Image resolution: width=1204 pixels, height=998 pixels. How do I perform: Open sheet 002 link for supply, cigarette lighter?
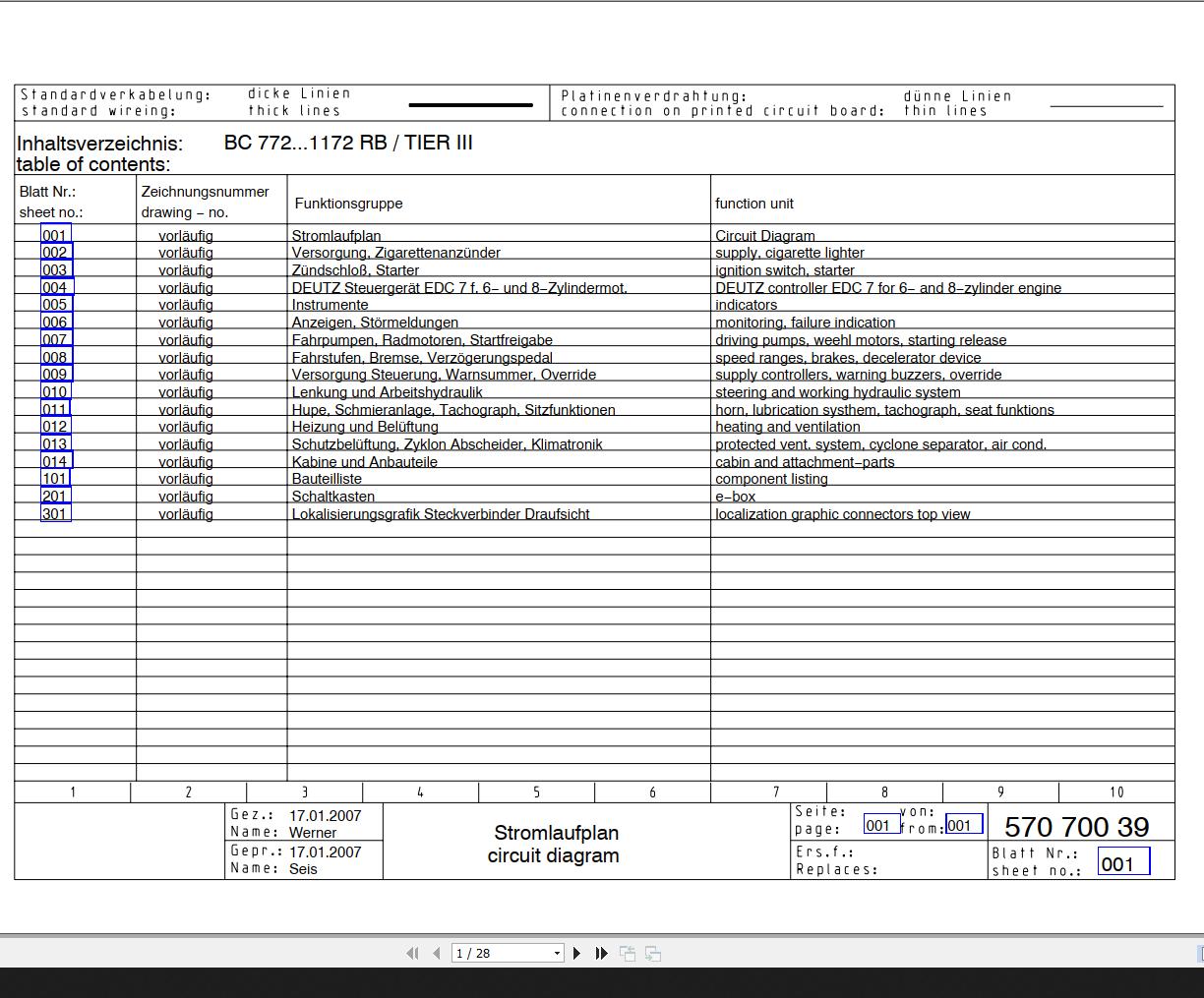pyautogui.click(x=56, y=253)
